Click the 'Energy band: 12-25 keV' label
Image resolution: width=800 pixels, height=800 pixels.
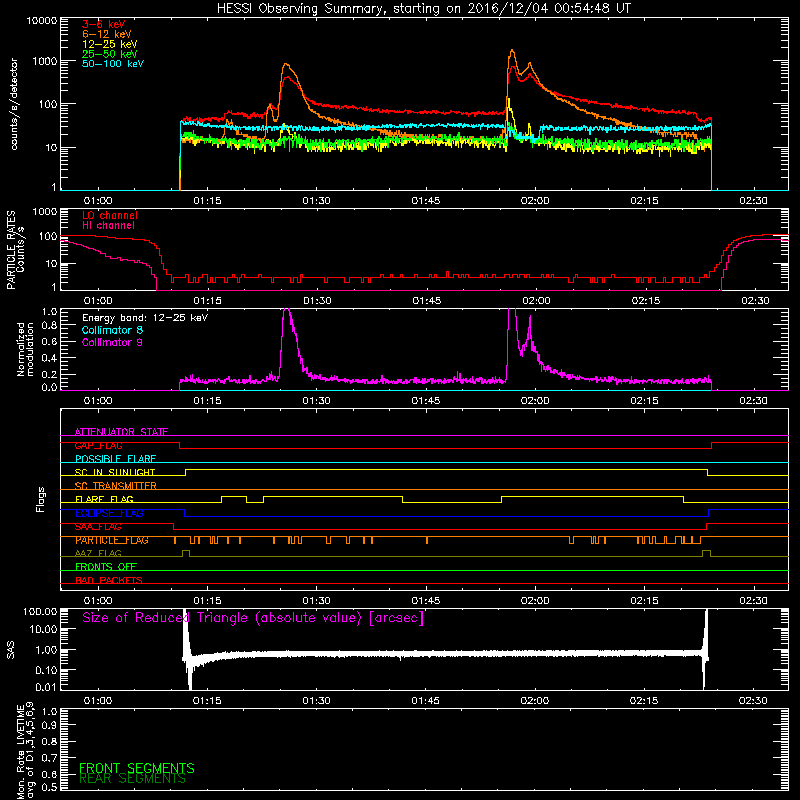click(x=145, y=318)
